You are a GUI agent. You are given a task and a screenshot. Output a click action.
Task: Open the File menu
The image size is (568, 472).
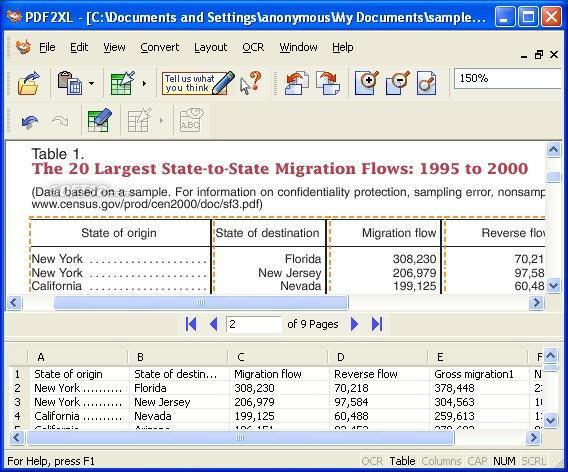47,47
